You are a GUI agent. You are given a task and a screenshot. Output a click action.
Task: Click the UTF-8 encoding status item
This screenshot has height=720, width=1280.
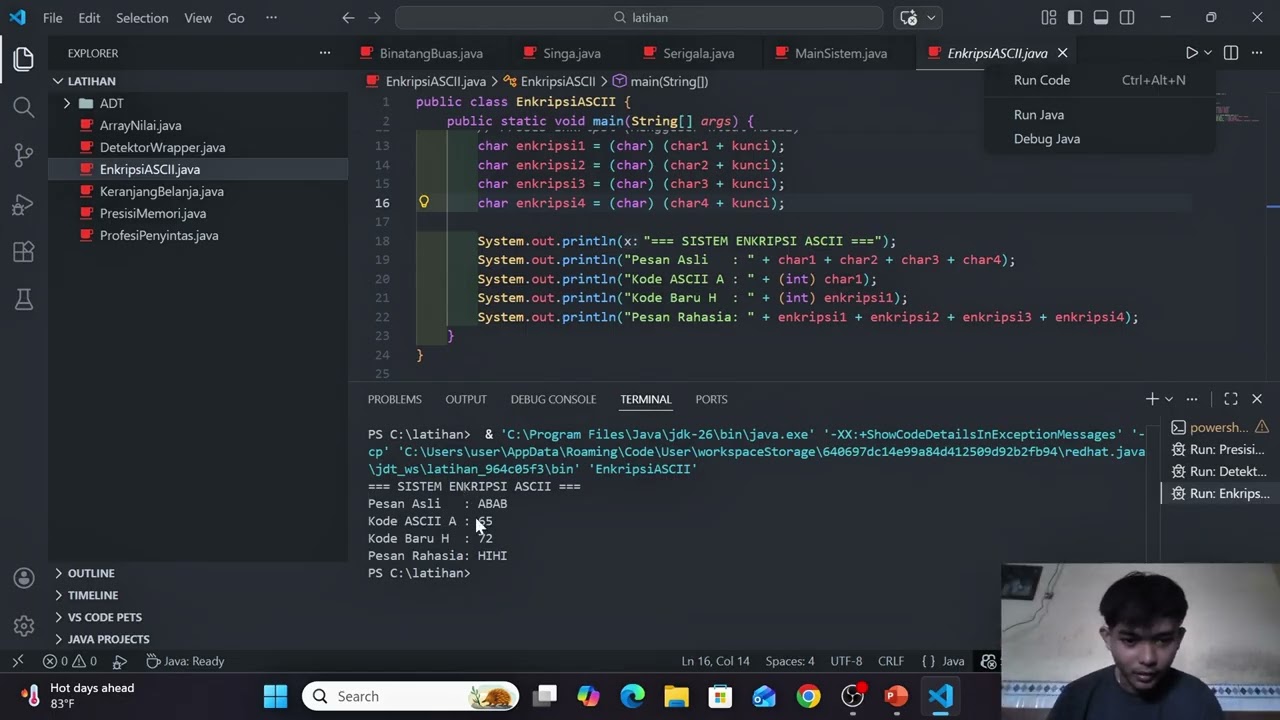846,661
